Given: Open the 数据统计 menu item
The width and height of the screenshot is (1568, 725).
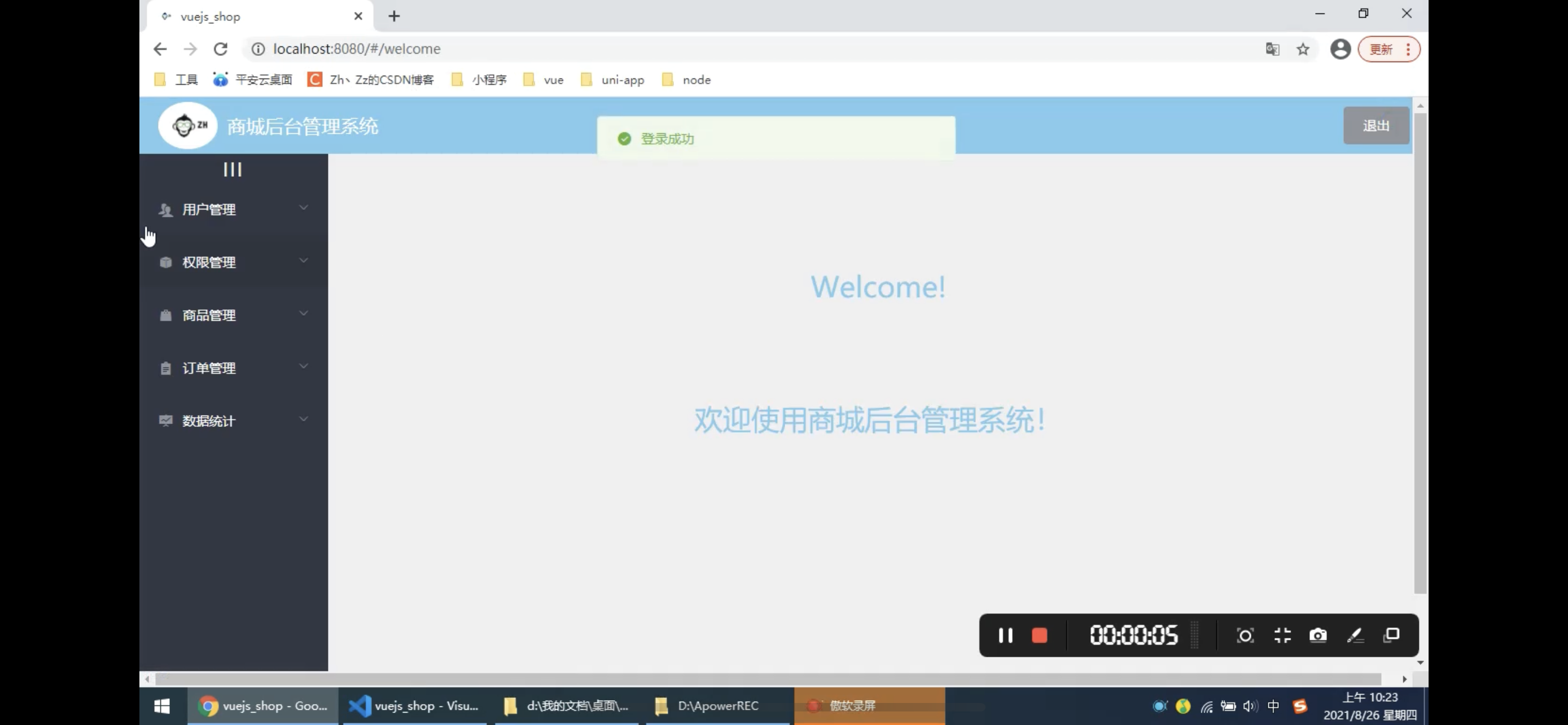Looking at the screenshot, I should (x=234, y=421).
